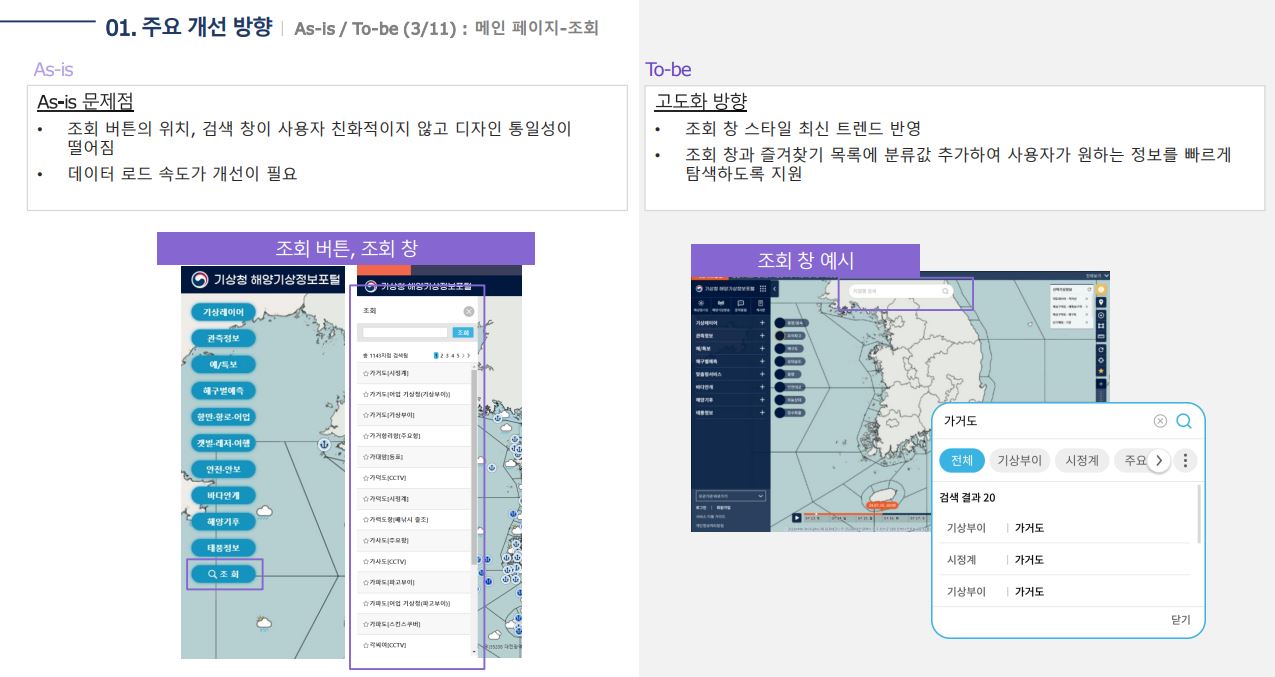Clear the 가거도 search text with the X icon
This screenshot has width=1275, height=677.
coord(1160,421)
